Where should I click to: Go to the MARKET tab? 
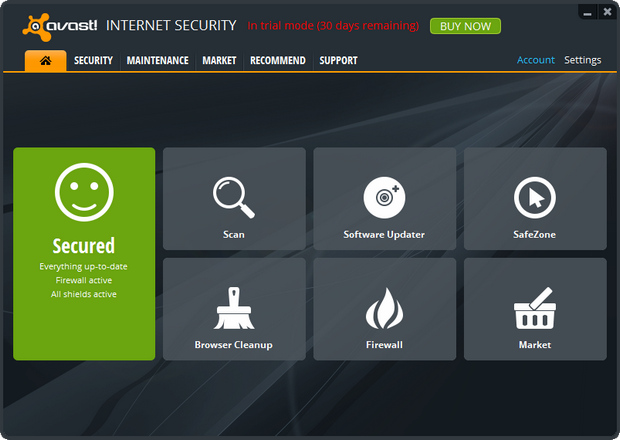pos(219,60)
